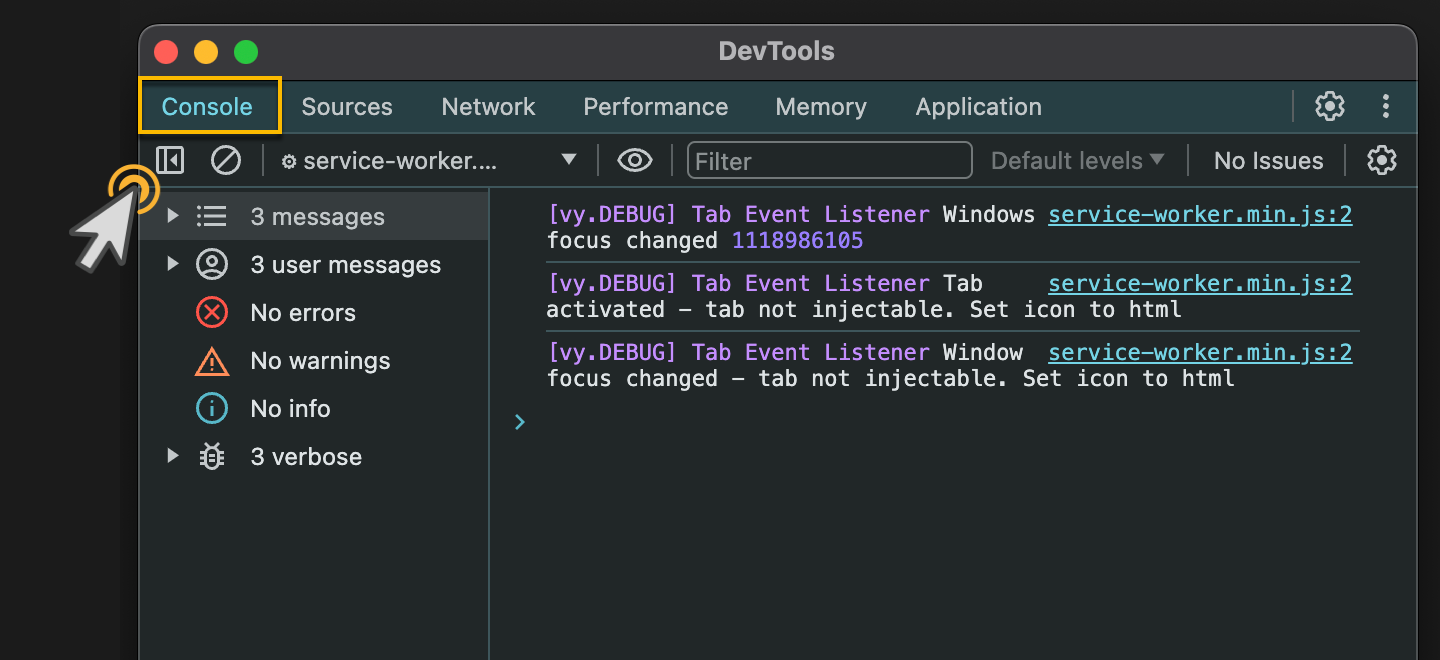Switch to the Performance tab
The image size is (1440, 660).
656,106
